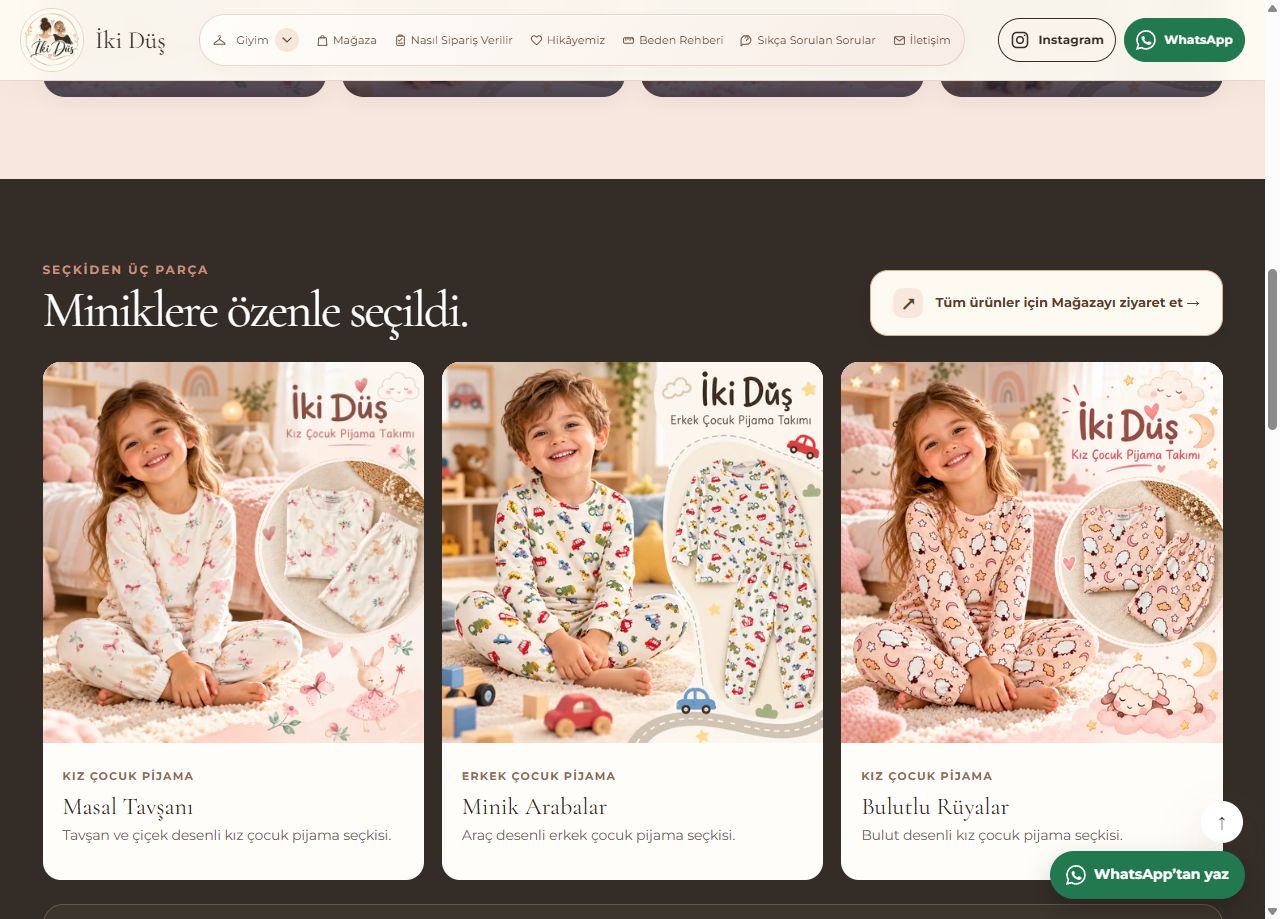Visit Tüm ürünler için Mağazayı ziyaret et

pyautogui.click(x=1046, y=303)
